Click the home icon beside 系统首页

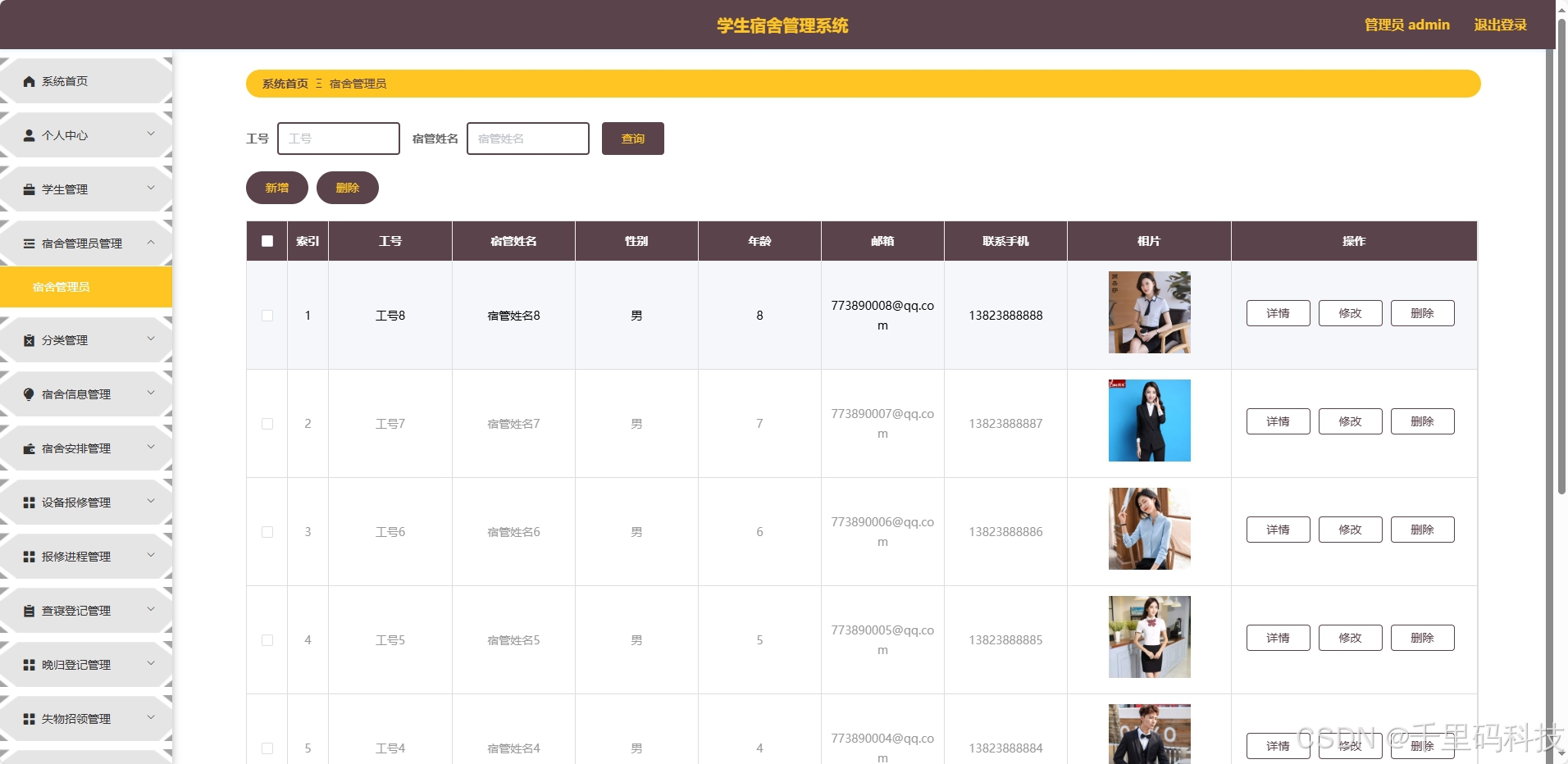point(30,81)
